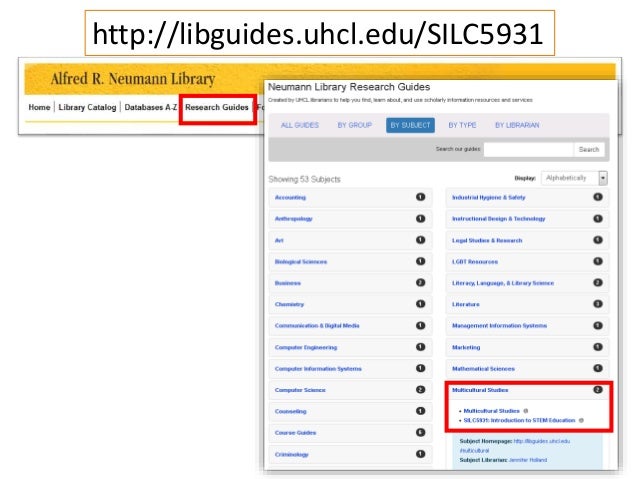Click count badge for Industrial Hygiene & Safety
Image resolution: width=638 pixels, height=479 pixels.
point(597,197)
